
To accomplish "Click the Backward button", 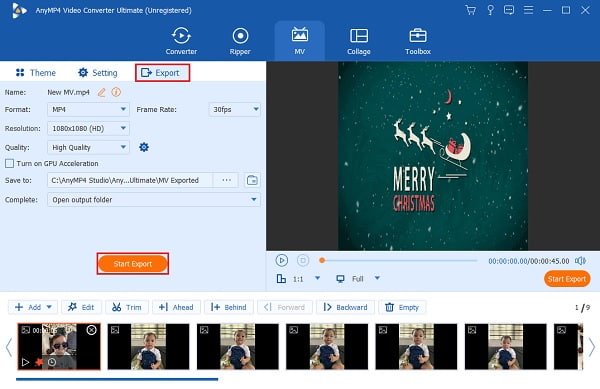I will click(346, 307).
